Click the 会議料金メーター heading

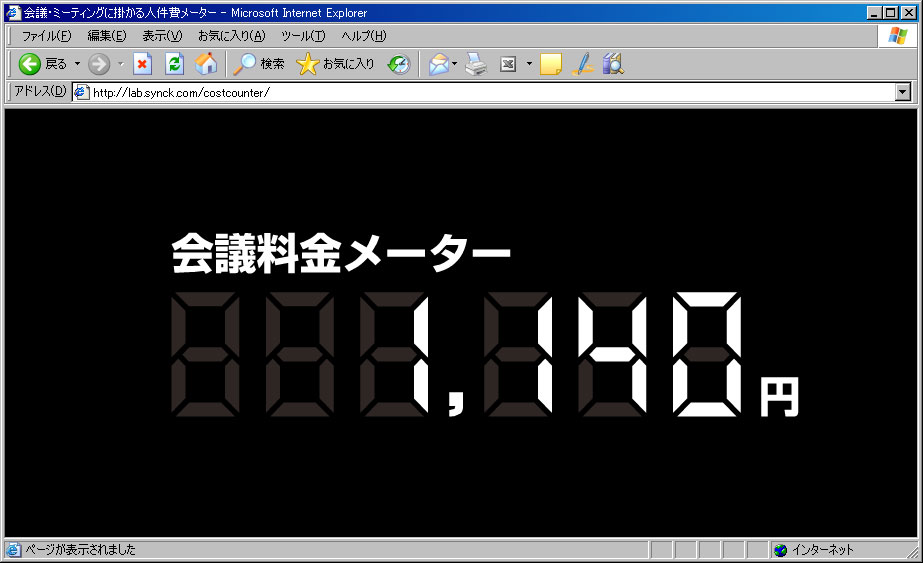(x=341, y=253)
